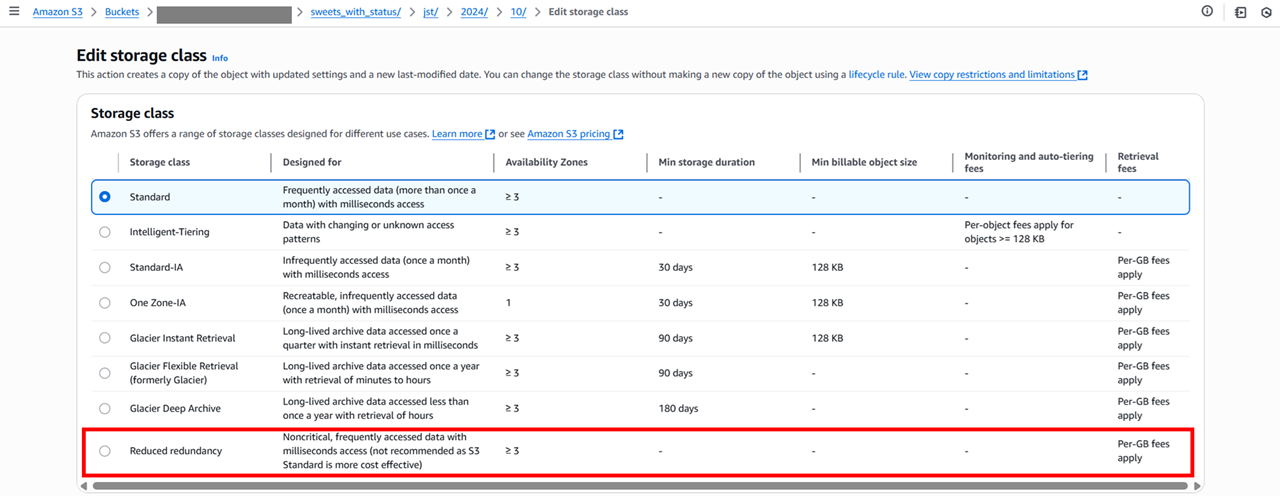The image size is (1280, 496).
Task: Select Standard-IA radio button
Action: tap(105, 267)
